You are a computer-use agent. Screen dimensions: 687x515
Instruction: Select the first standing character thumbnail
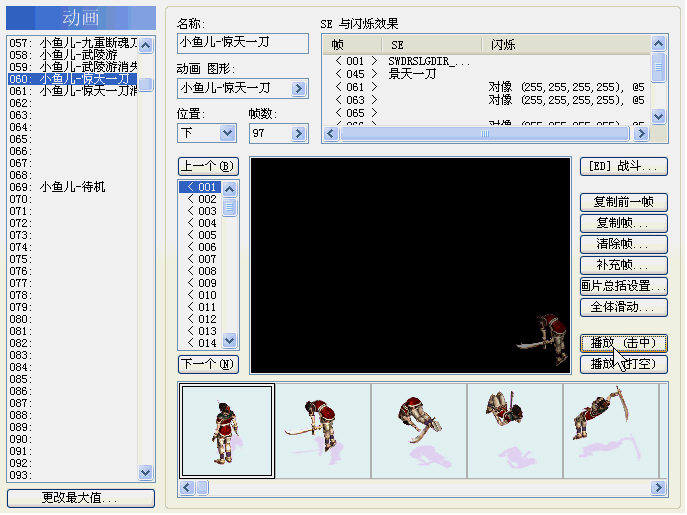click(227, 431)
